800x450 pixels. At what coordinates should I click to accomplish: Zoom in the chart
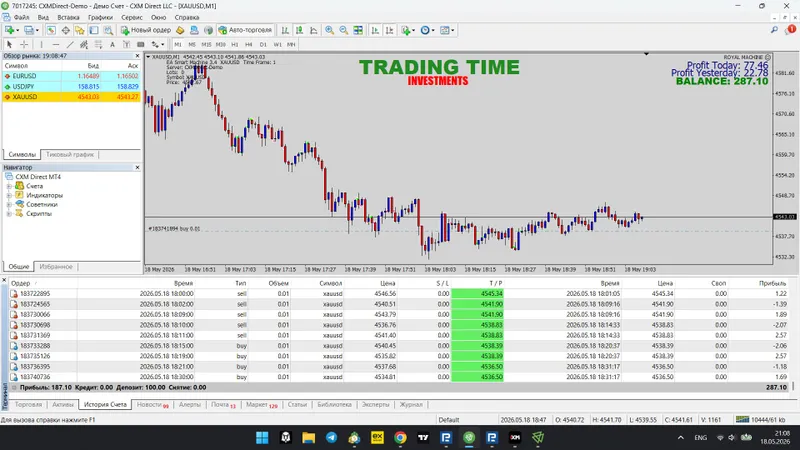[x=330, y=31]
